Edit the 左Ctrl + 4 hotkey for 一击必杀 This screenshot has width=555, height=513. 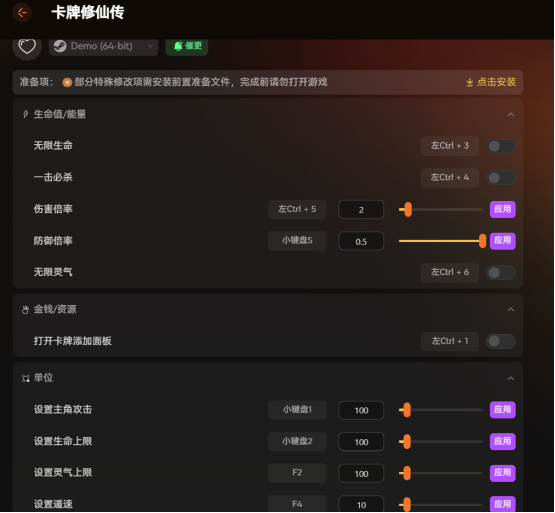(450, 177)
